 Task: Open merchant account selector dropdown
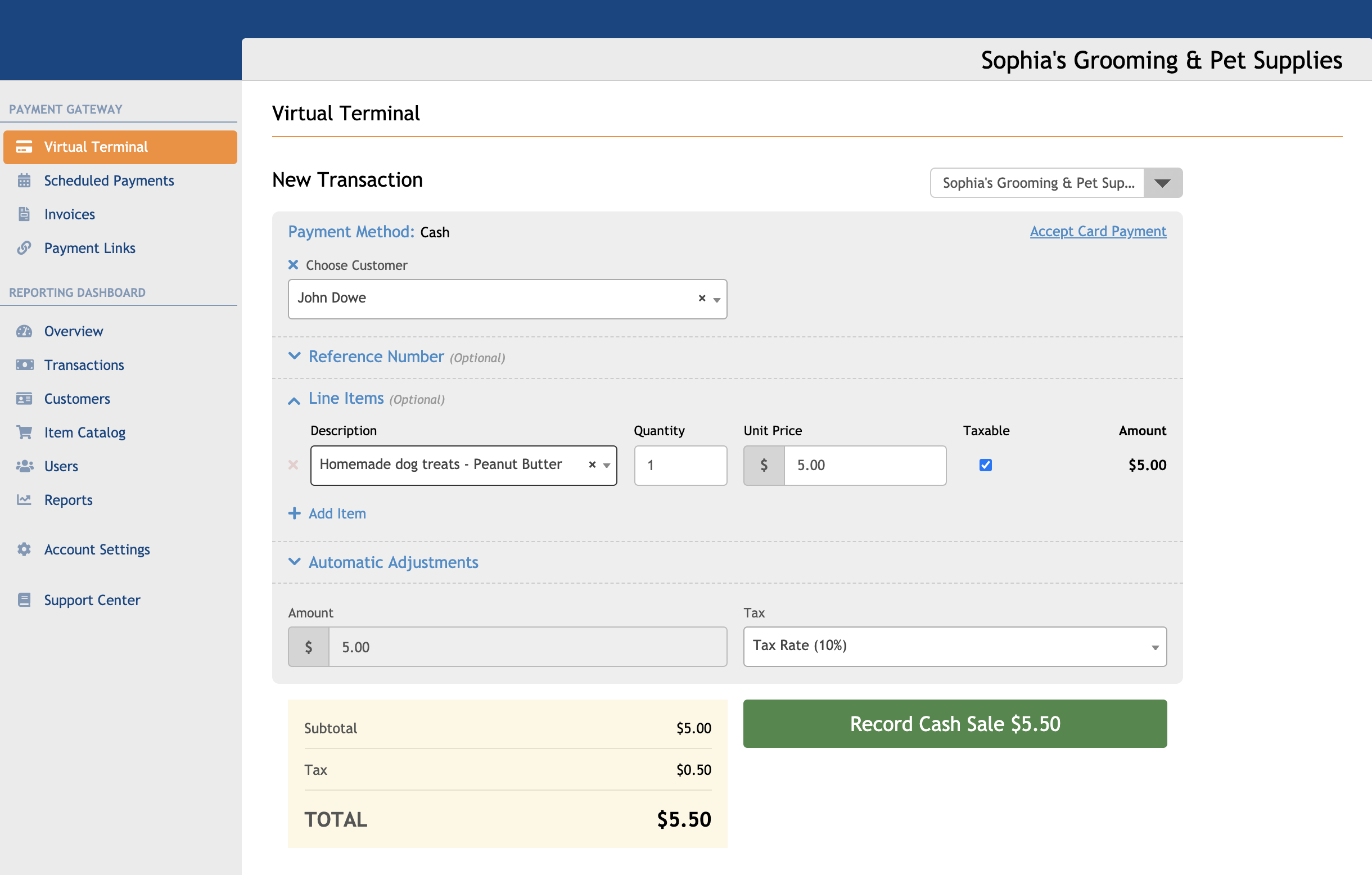[1162, 183]
